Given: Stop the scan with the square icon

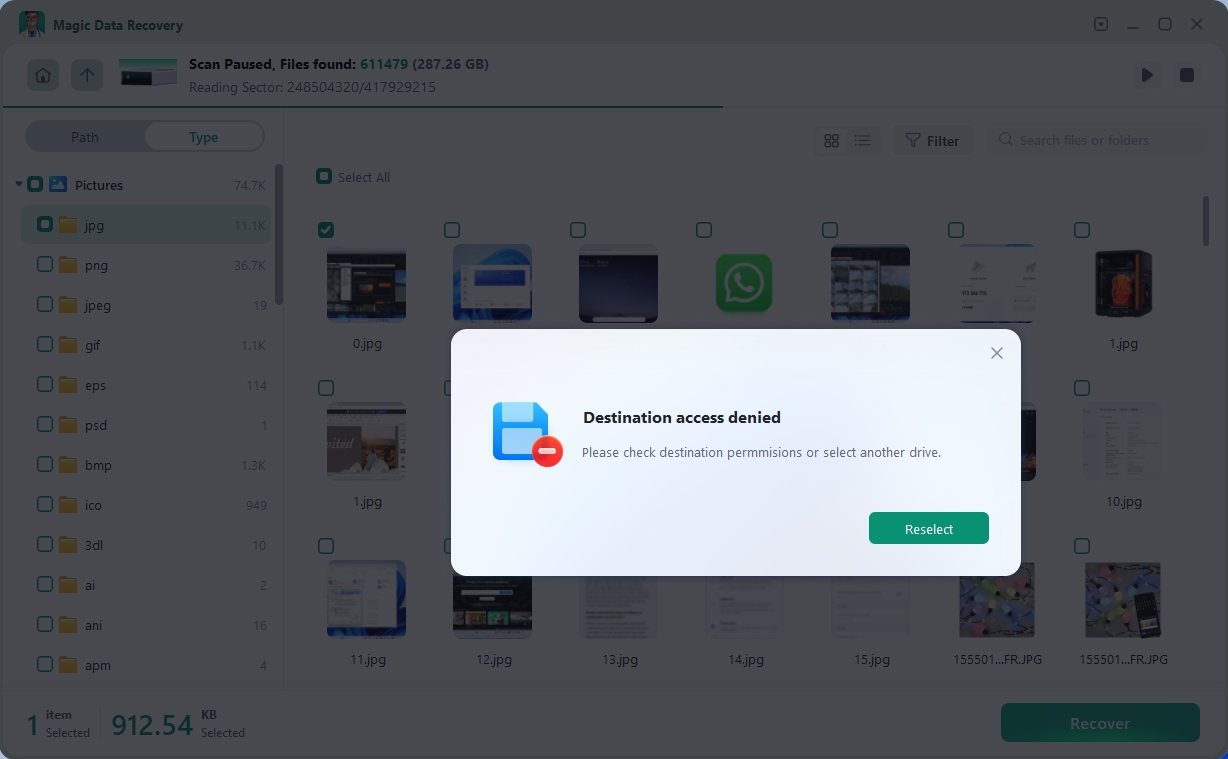Looking at the screenshot, I should (x=1187, y=75).
